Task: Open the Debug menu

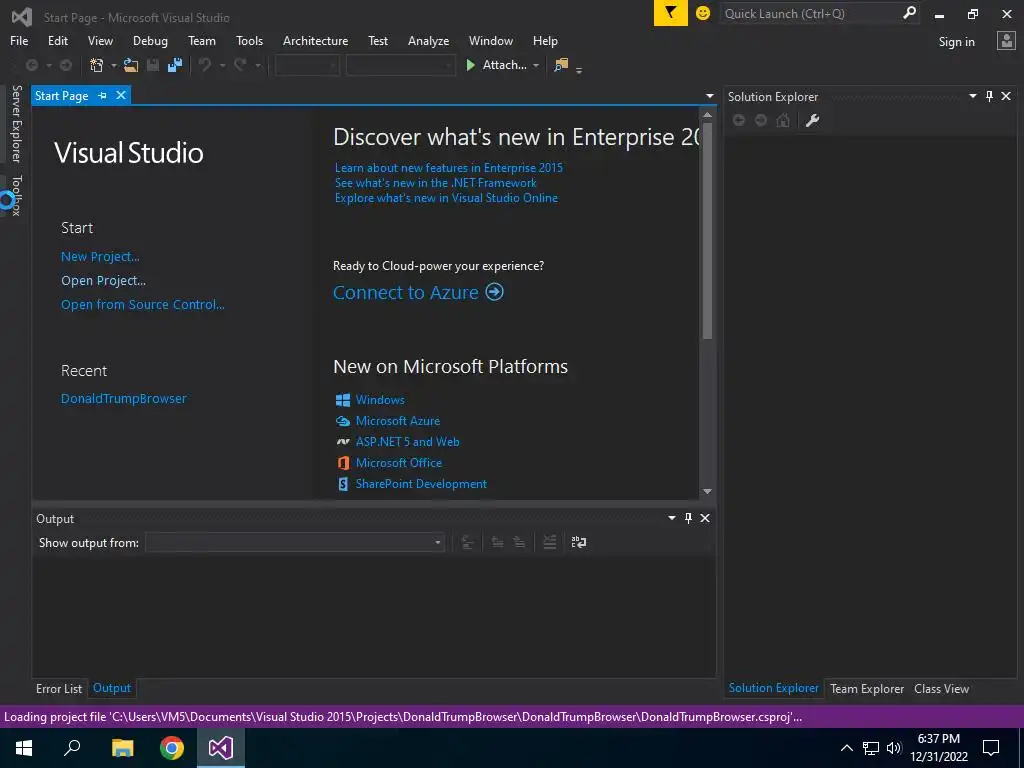Action: [150, 41]
